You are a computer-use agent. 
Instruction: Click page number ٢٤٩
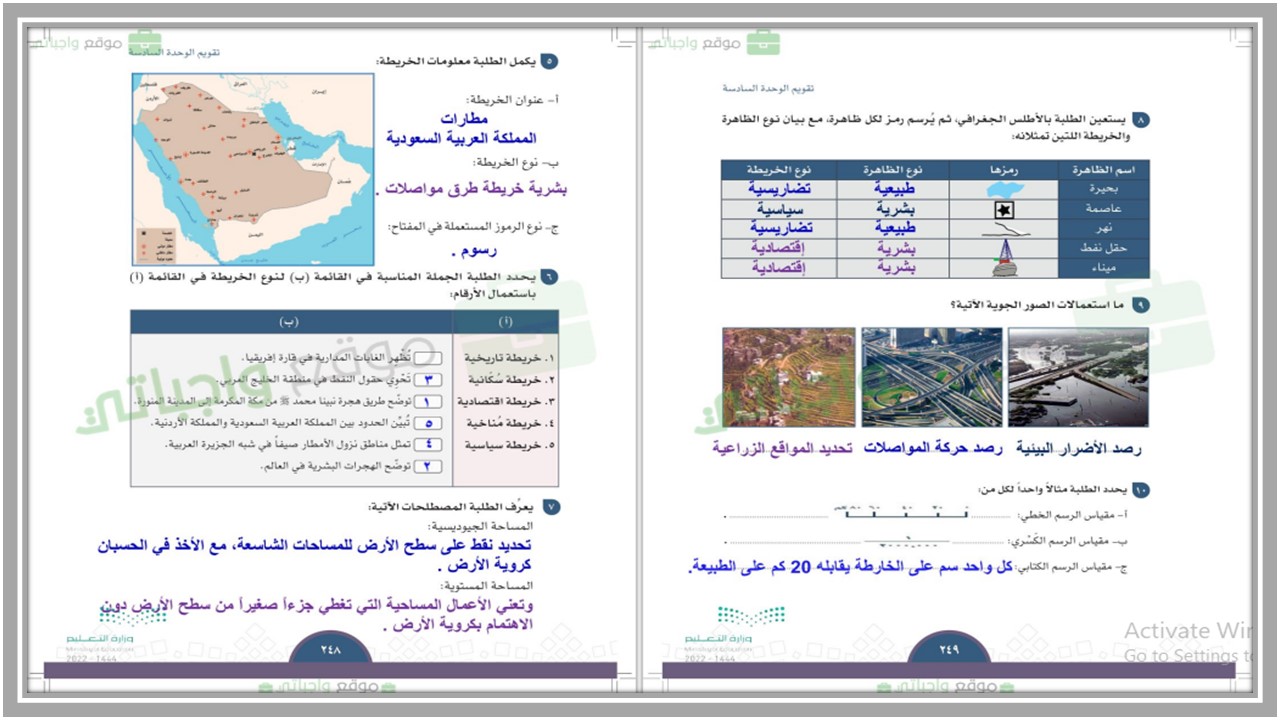coord(949,649)
